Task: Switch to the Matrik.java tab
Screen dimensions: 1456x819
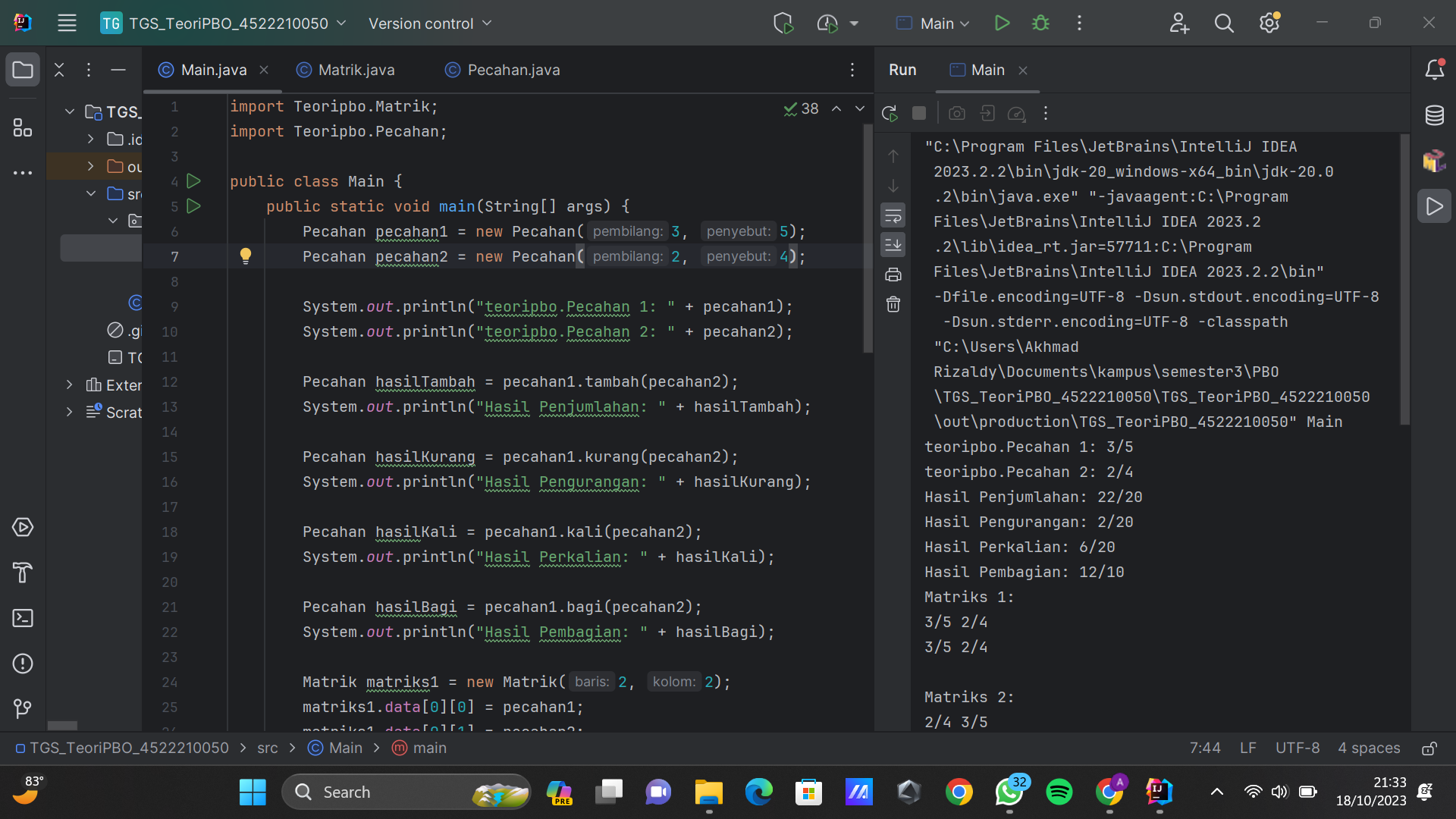Action: pyautogui.click(x=356, y=70)
